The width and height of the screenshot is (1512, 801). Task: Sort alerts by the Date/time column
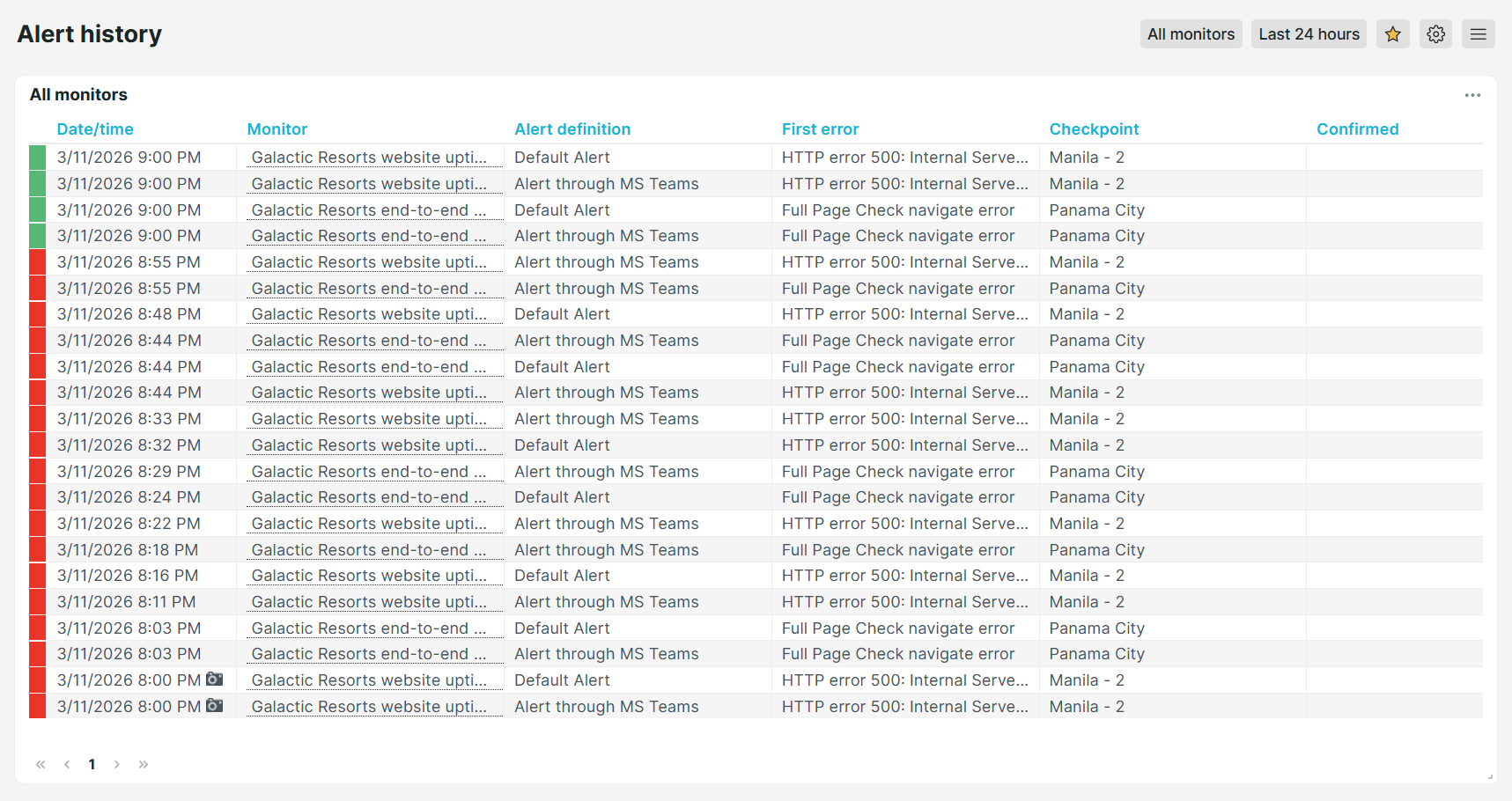95,129
